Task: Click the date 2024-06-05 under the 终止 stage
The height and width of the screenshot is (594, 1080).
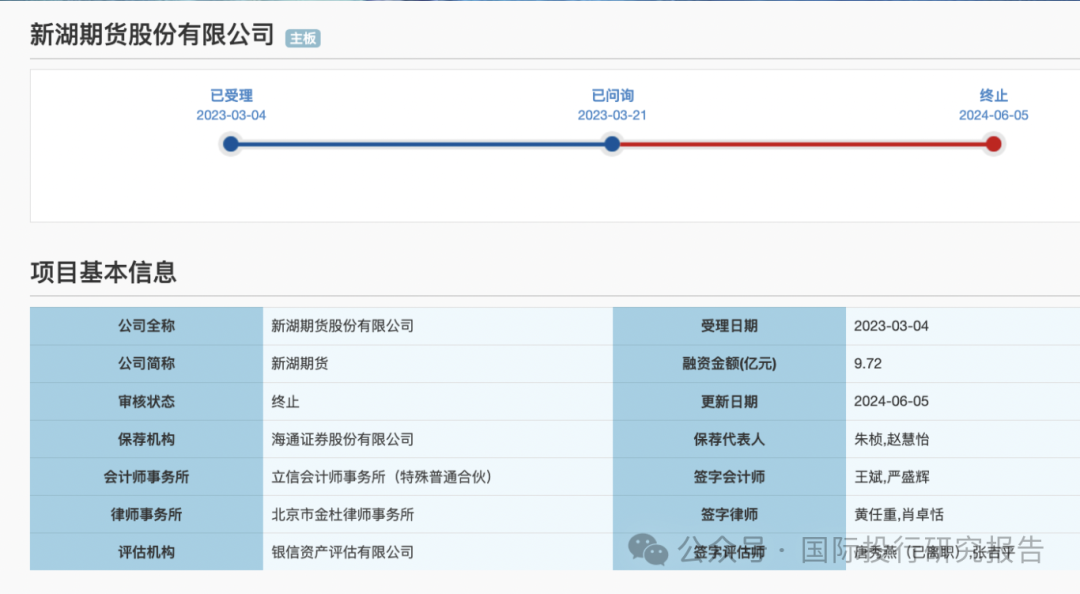Action: [994, 115]
